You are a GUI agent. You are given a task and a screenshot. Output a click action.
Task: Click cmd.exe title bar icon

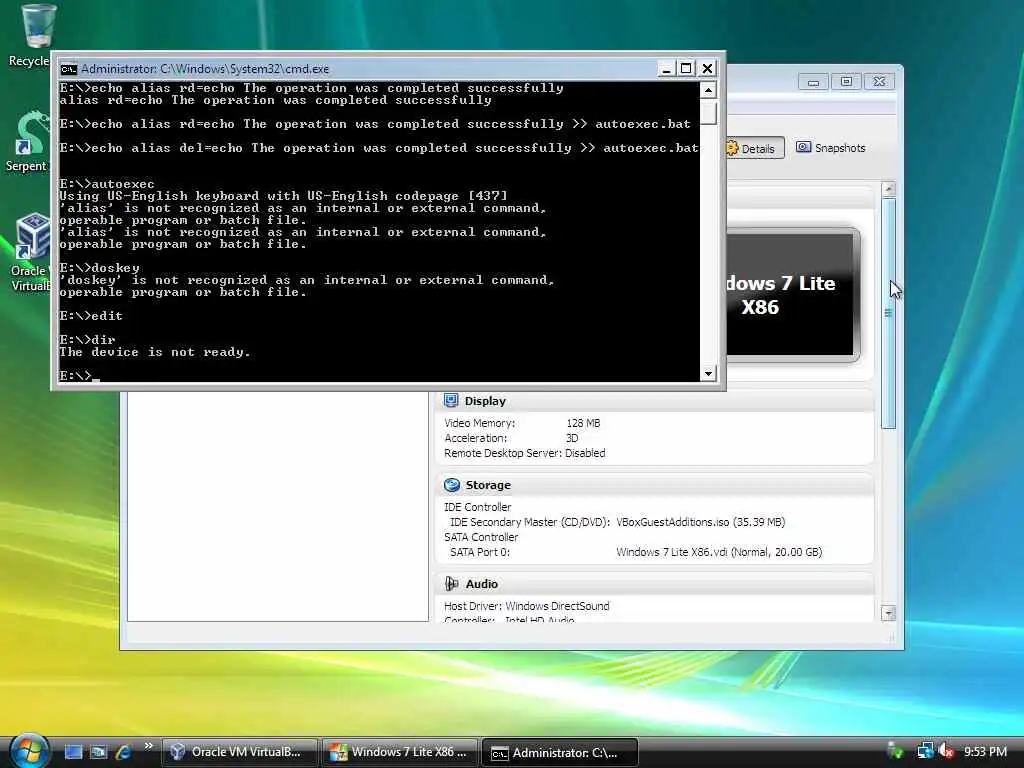click(x=69, y=69)
